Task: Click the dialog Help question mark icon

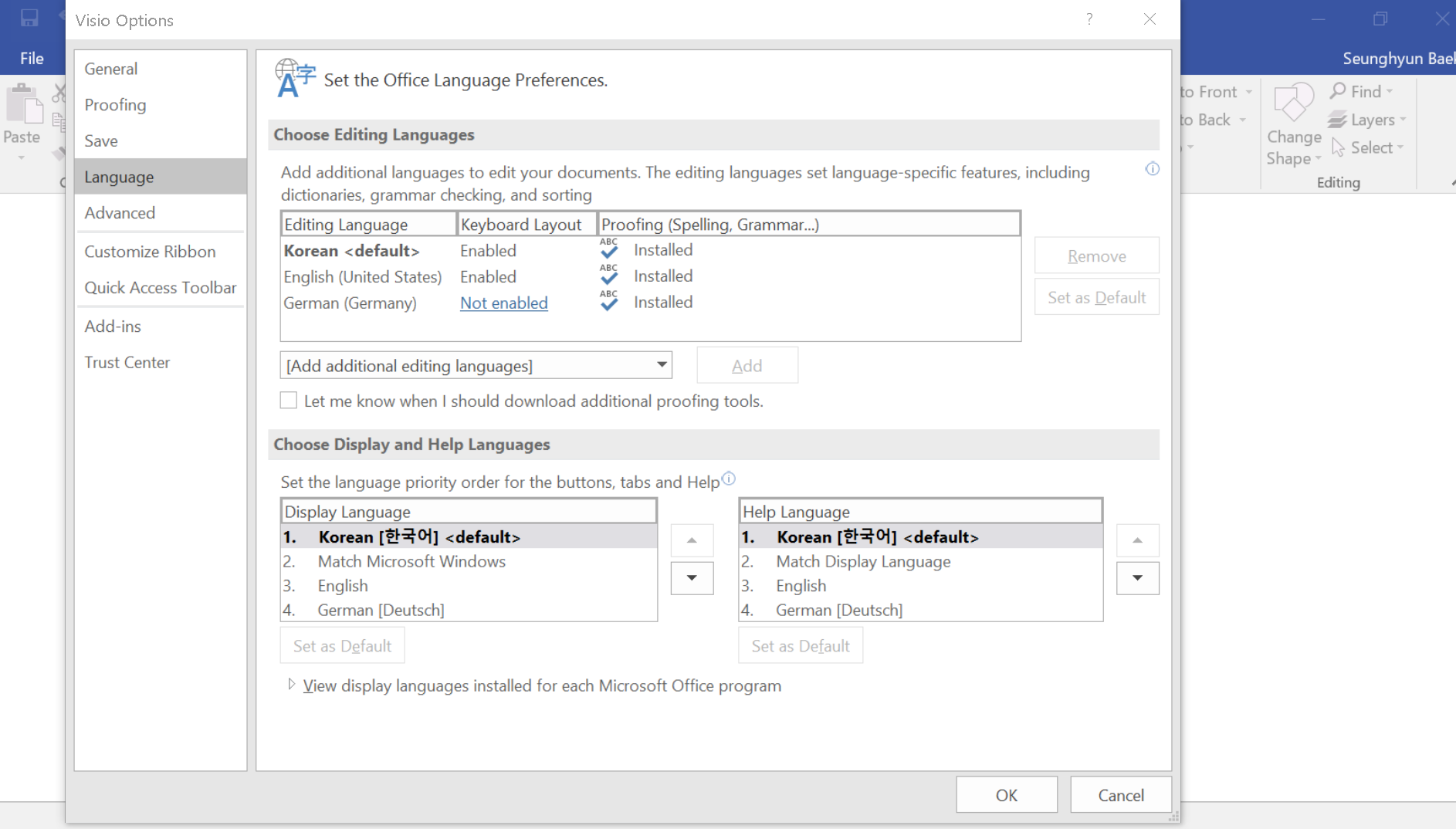Action: (1089, 19)
